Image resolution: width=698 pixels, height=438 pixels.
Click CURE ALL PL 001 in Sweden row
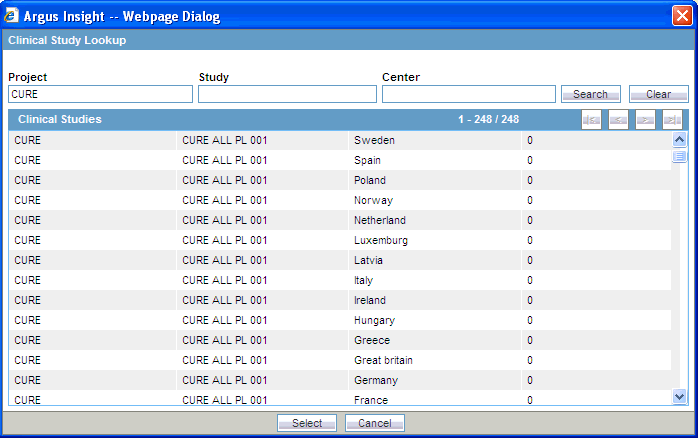tap(224, 140)
